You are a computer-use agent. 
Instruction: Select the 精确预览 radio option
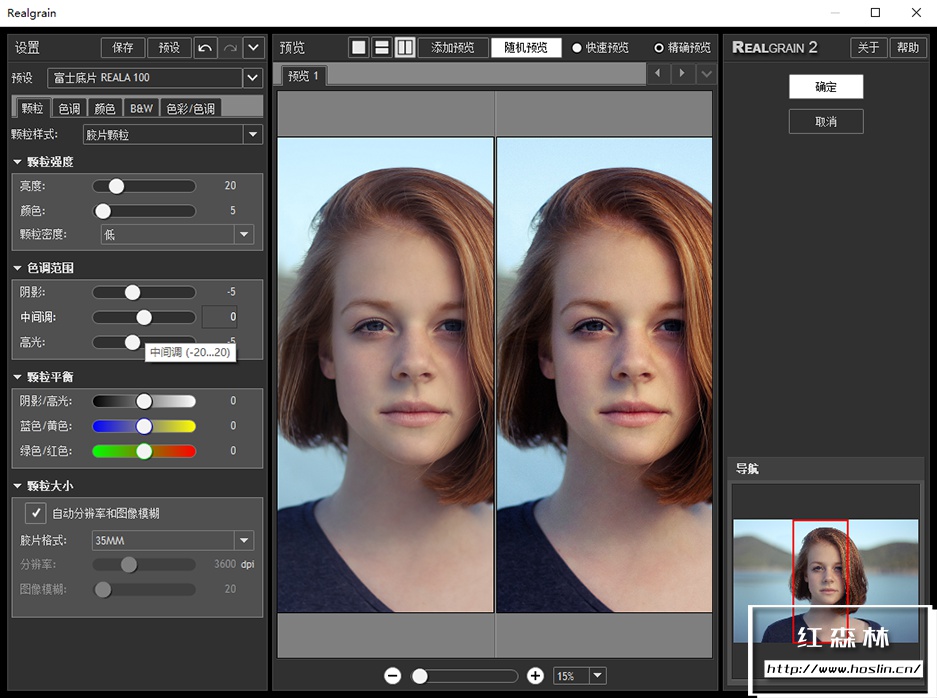pos(659,48)
